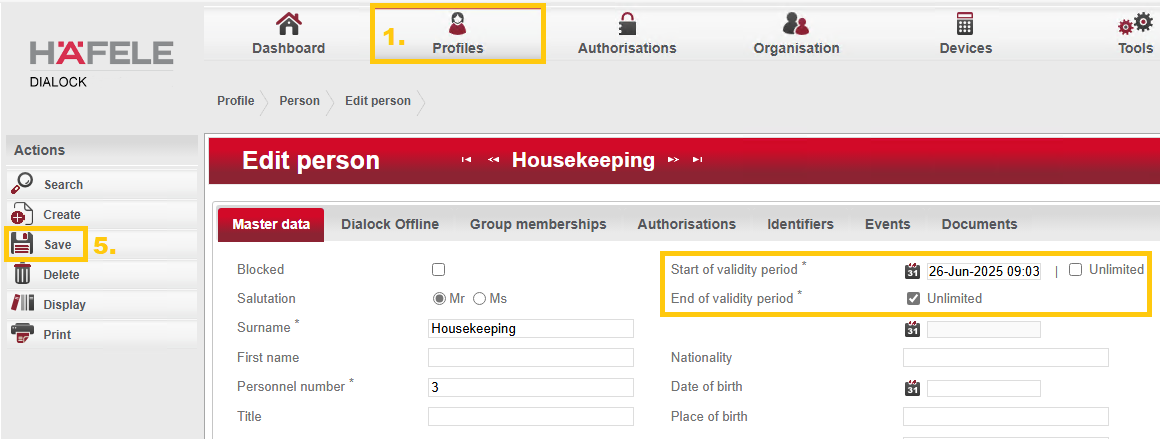This screenshot has width=1160, height=439.
Task: Open the Identifiers tab
Action: click(800, 225)
